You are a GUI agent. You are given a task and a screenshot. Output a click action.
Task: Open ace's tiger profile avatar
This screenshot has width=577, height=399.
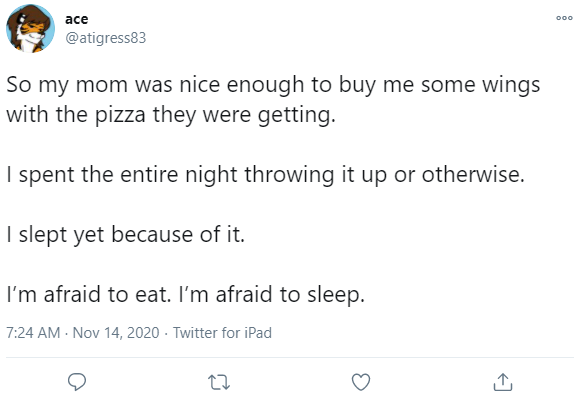(30, 29)
